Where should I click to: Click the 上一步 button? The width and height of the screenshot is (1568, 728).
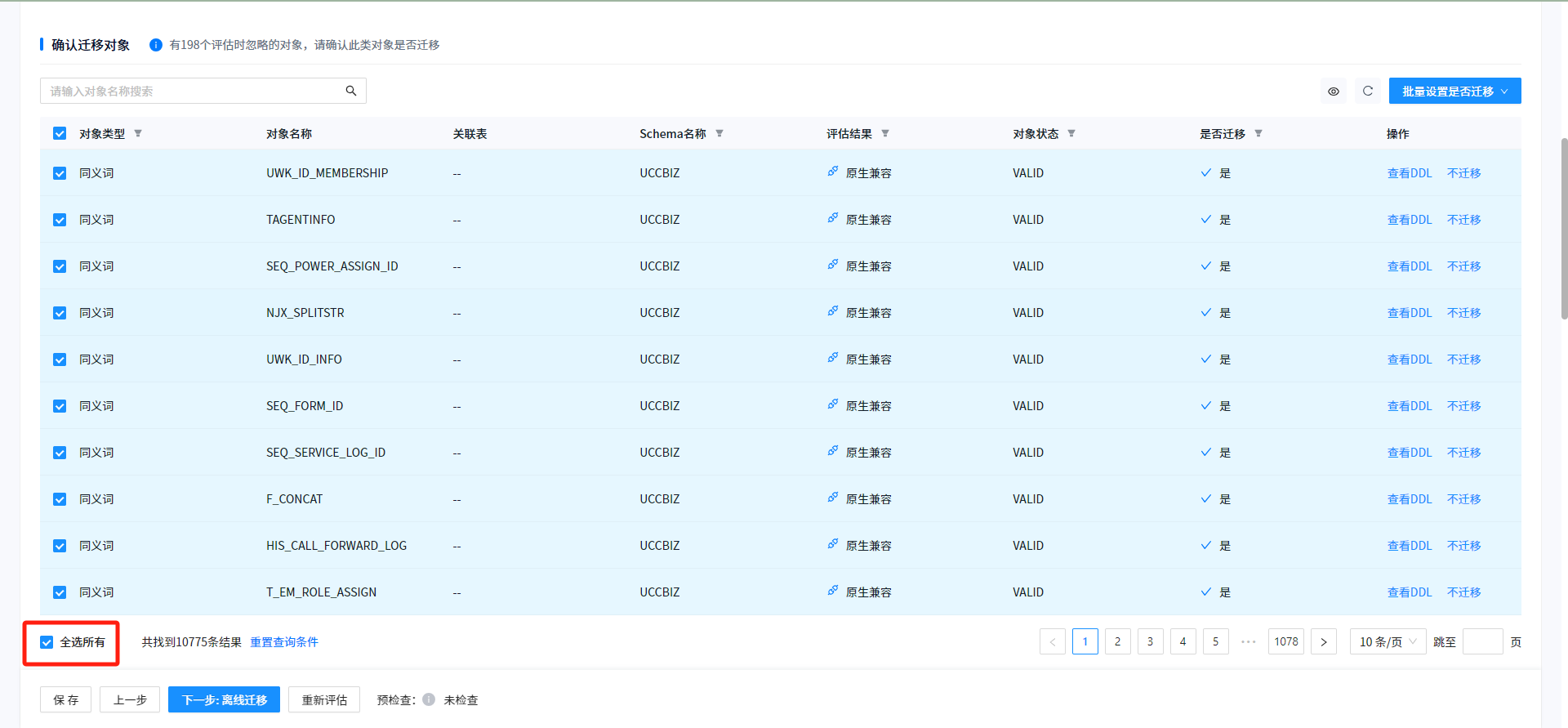[130, 699]
